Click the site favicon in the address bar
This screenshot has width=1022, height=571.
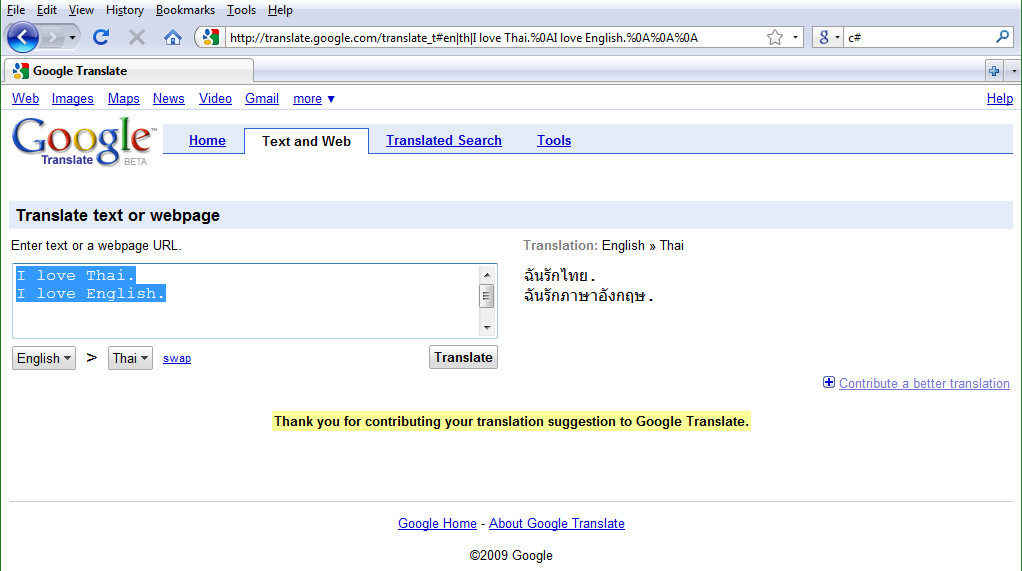click(211, 37)
